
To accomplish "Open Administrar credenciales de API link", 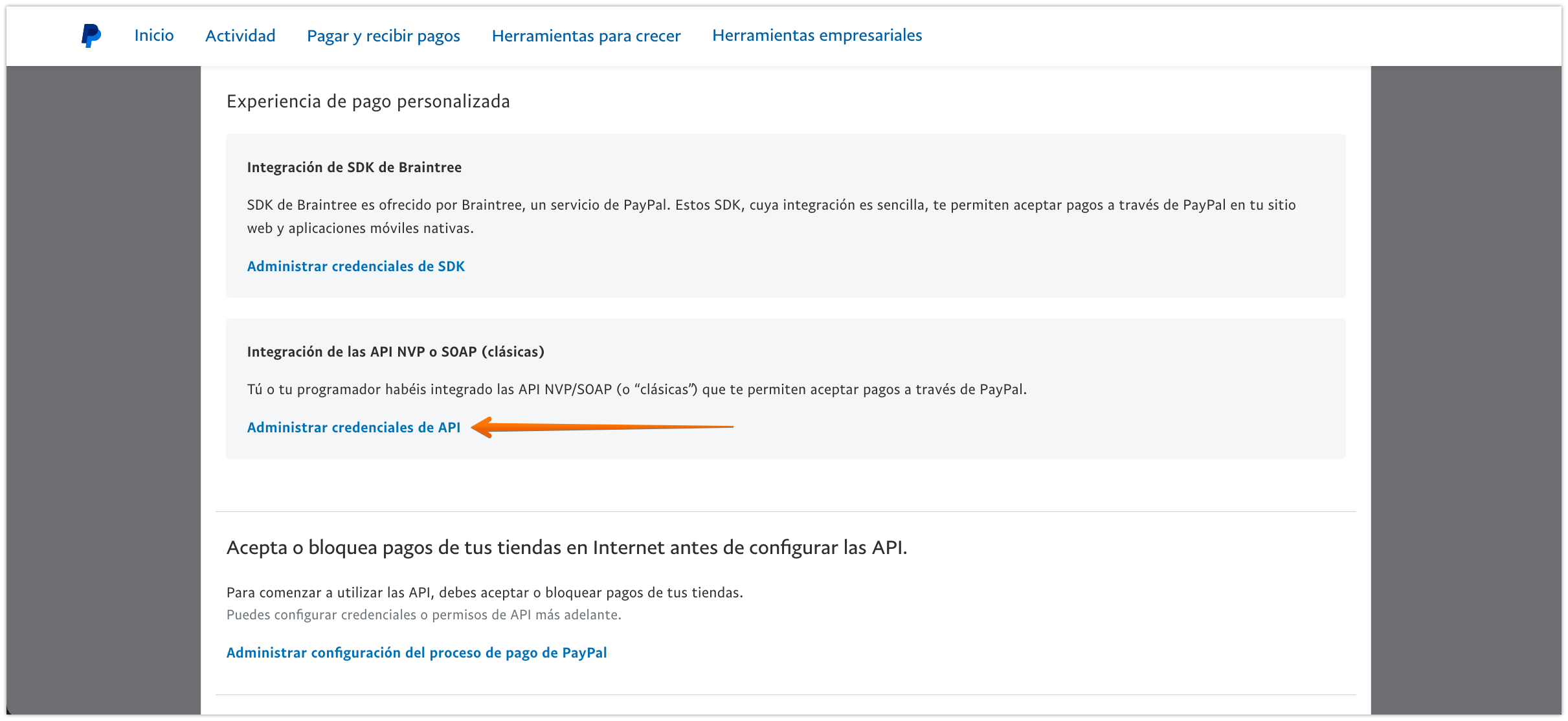I will (353, 427).
